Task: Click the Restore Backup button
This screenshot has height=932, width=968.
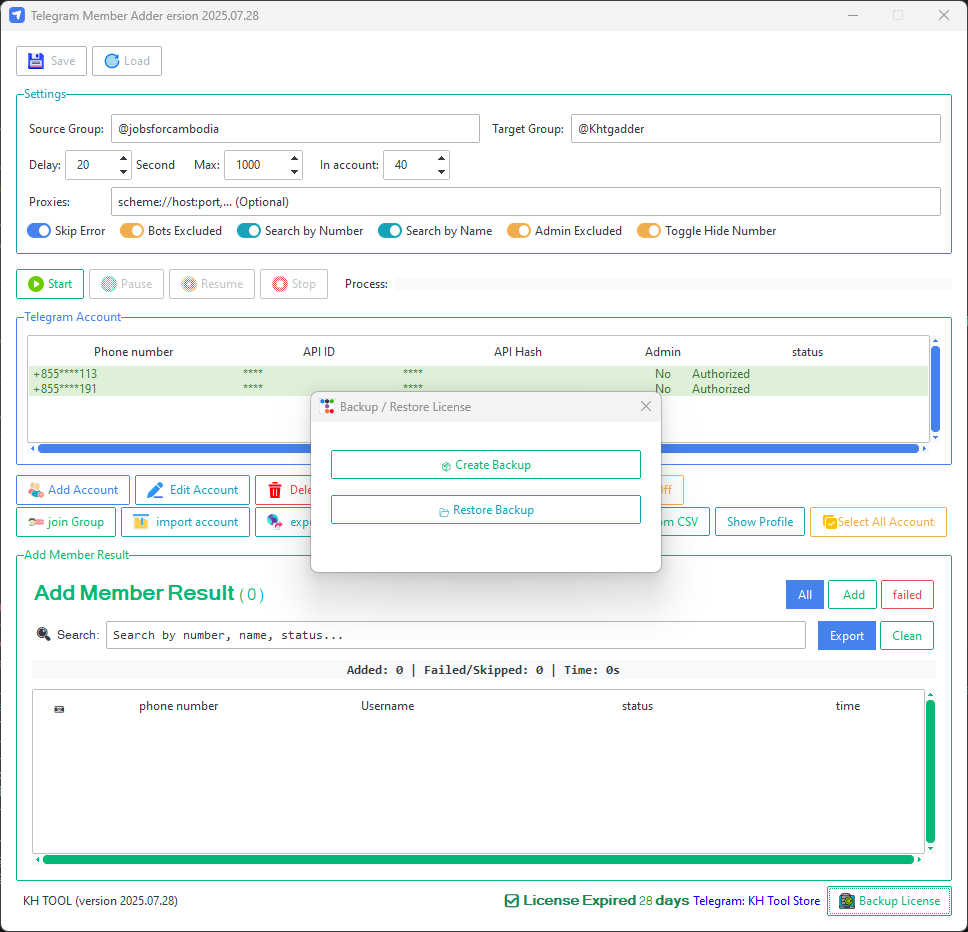Action: (x=486, y=510)
